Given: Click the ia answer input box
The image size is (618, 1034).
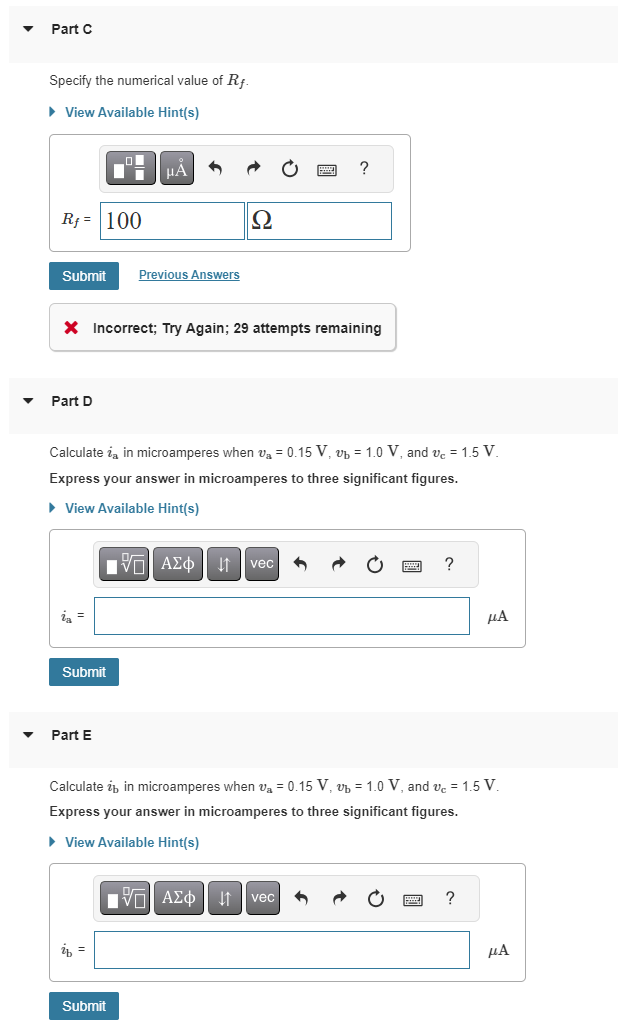Looking at the screenshot, I should point(281,615).
